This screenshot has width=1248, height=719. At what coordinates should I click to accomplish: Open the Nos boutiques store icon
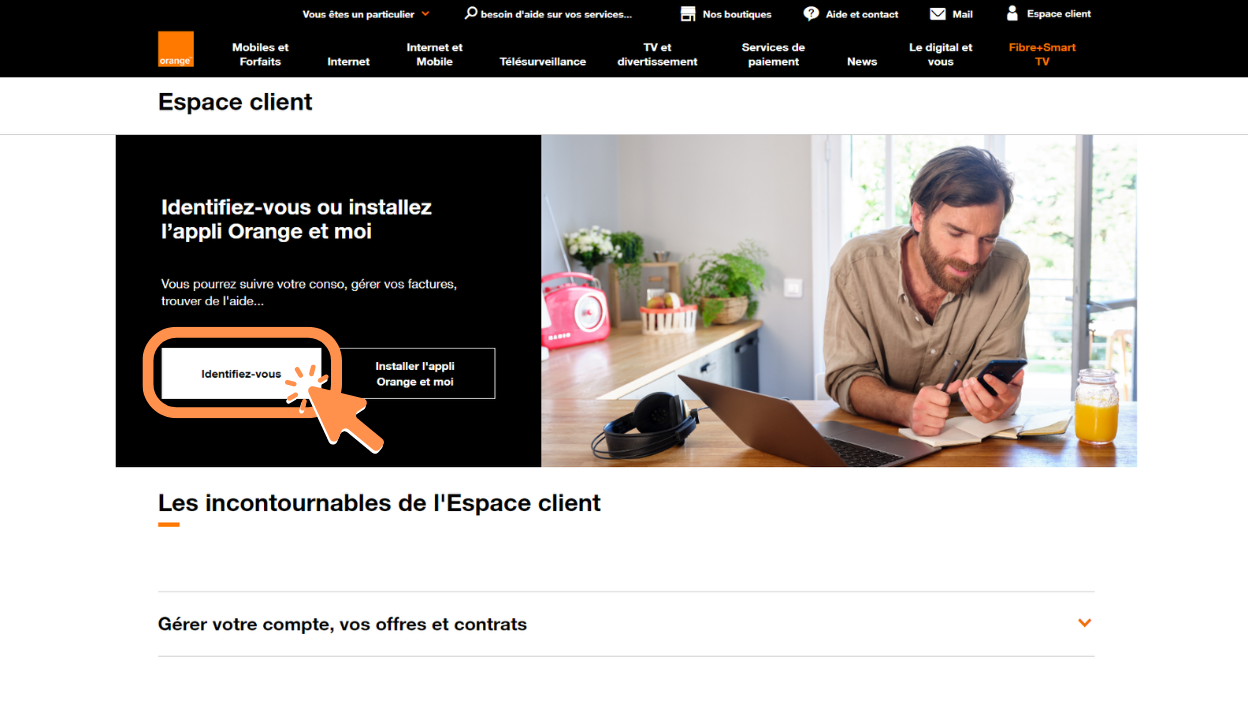(x=687, y=13)
